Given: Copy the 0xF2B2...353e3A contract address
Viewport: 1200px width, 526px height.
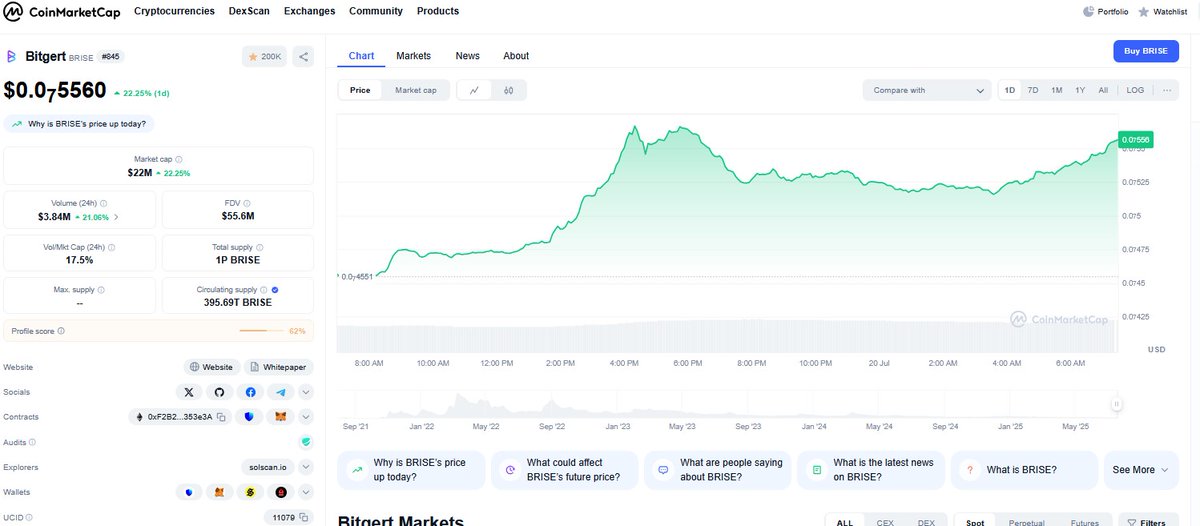Looking at the screenshot, I should tap(221, 417).
